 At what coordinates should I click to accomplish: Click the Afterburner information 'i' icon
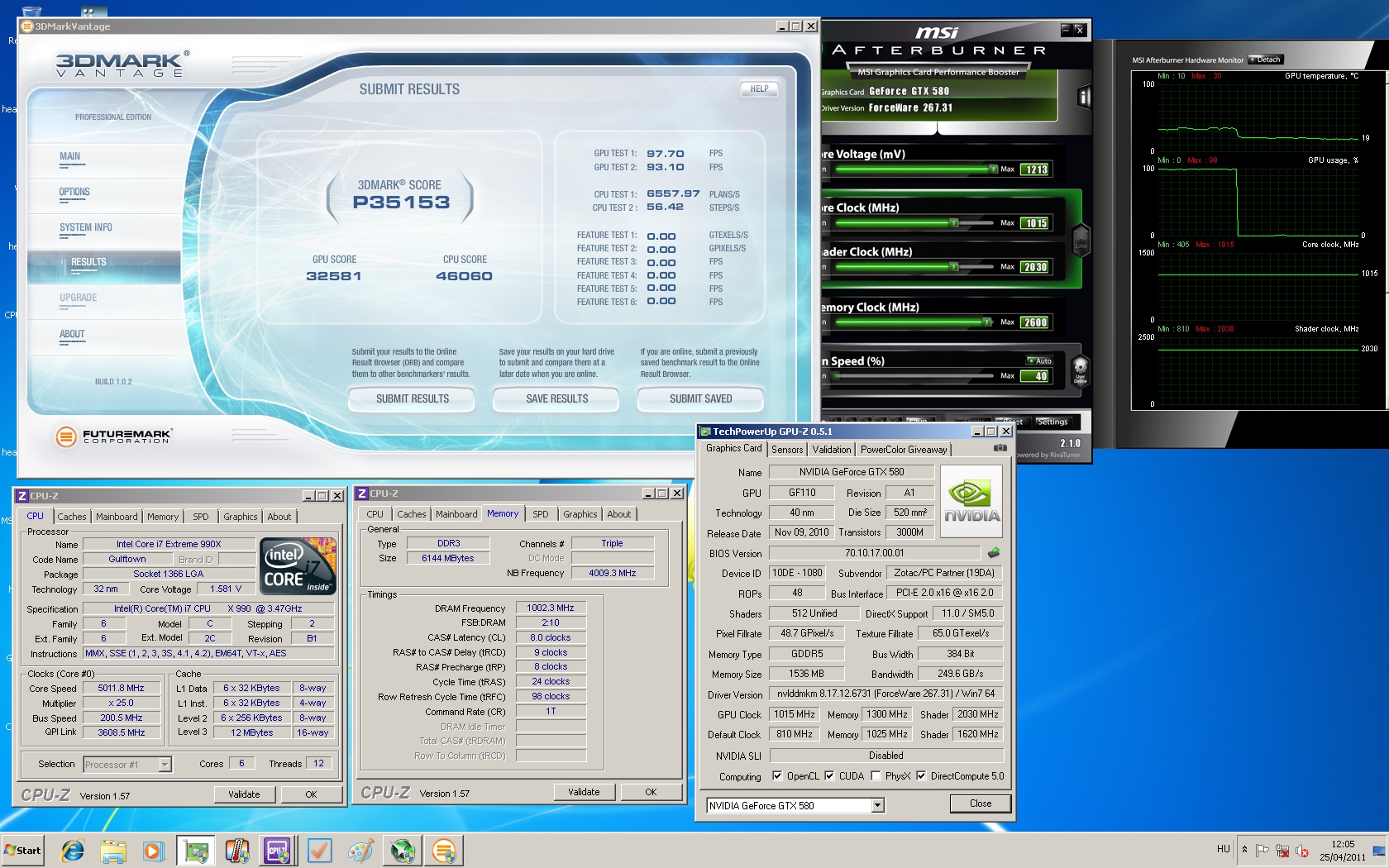1084,98
